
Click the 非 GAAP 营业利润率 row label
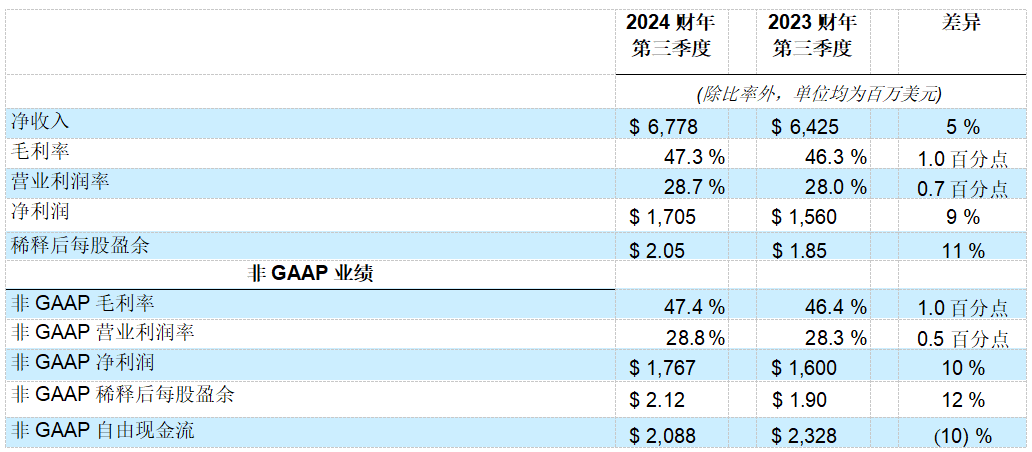[x=98, y=333]
